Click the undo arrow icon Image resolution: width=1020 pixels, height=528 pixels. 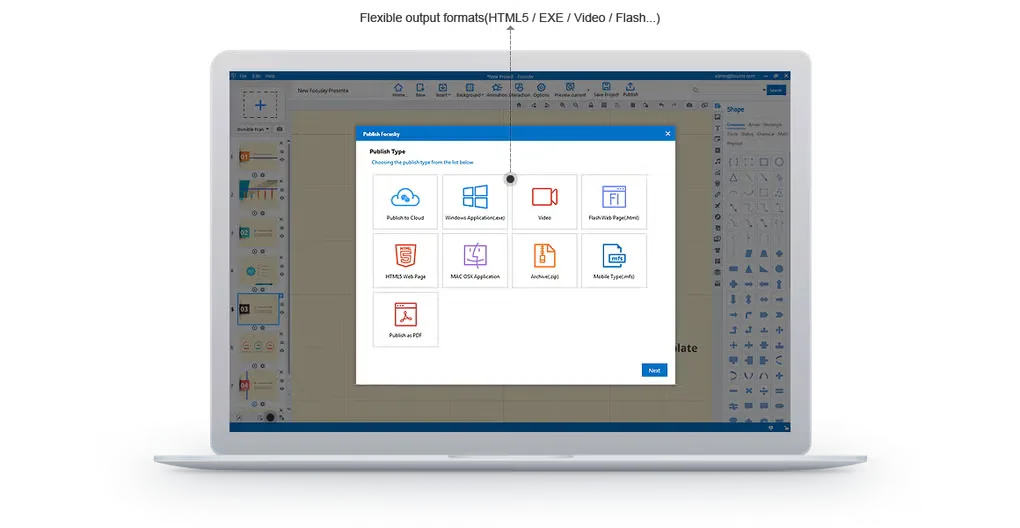click(662, 105)
